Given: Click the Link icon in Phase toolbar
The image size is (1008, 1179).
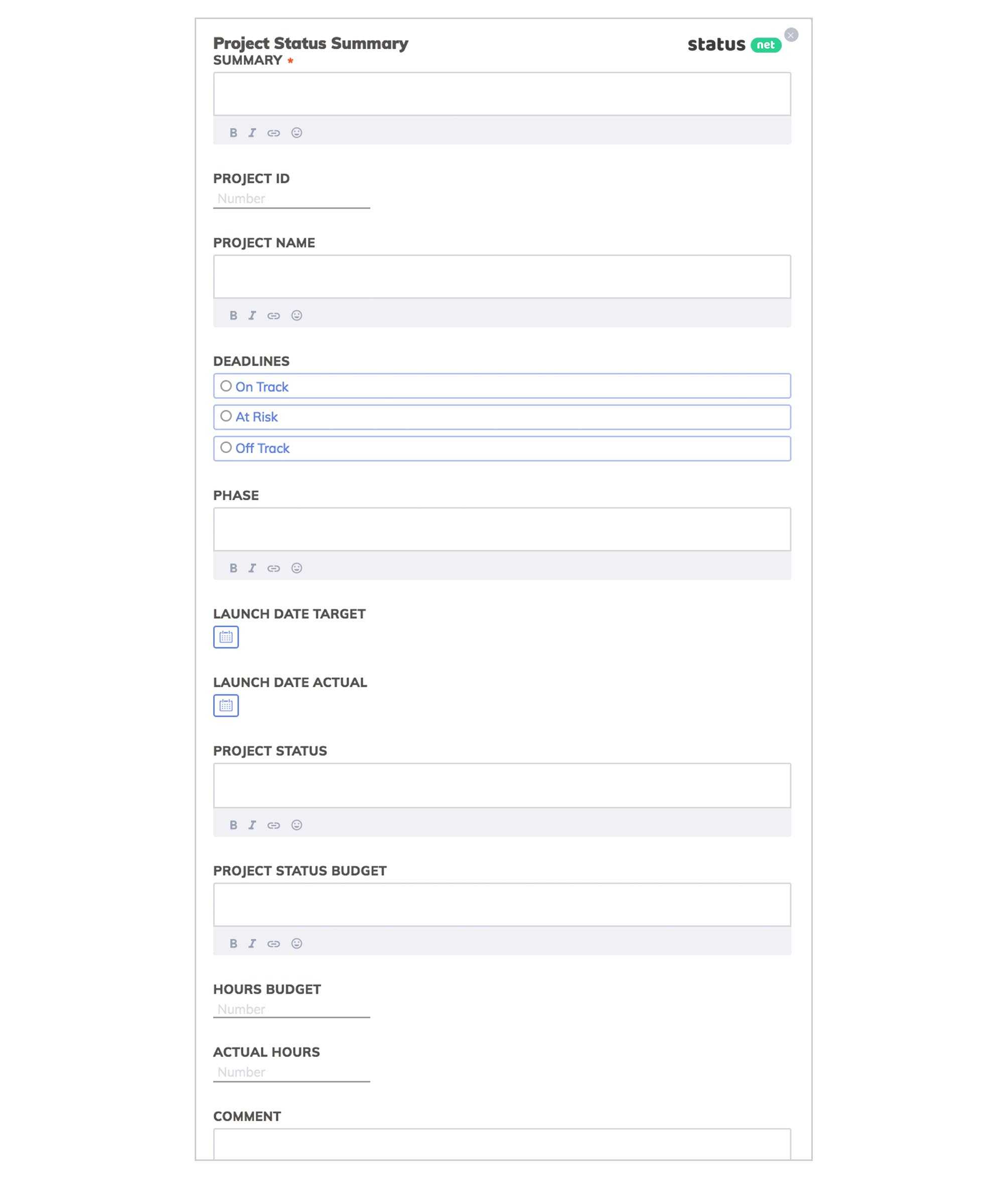Looking at the screenshot, I should point(273,567).
